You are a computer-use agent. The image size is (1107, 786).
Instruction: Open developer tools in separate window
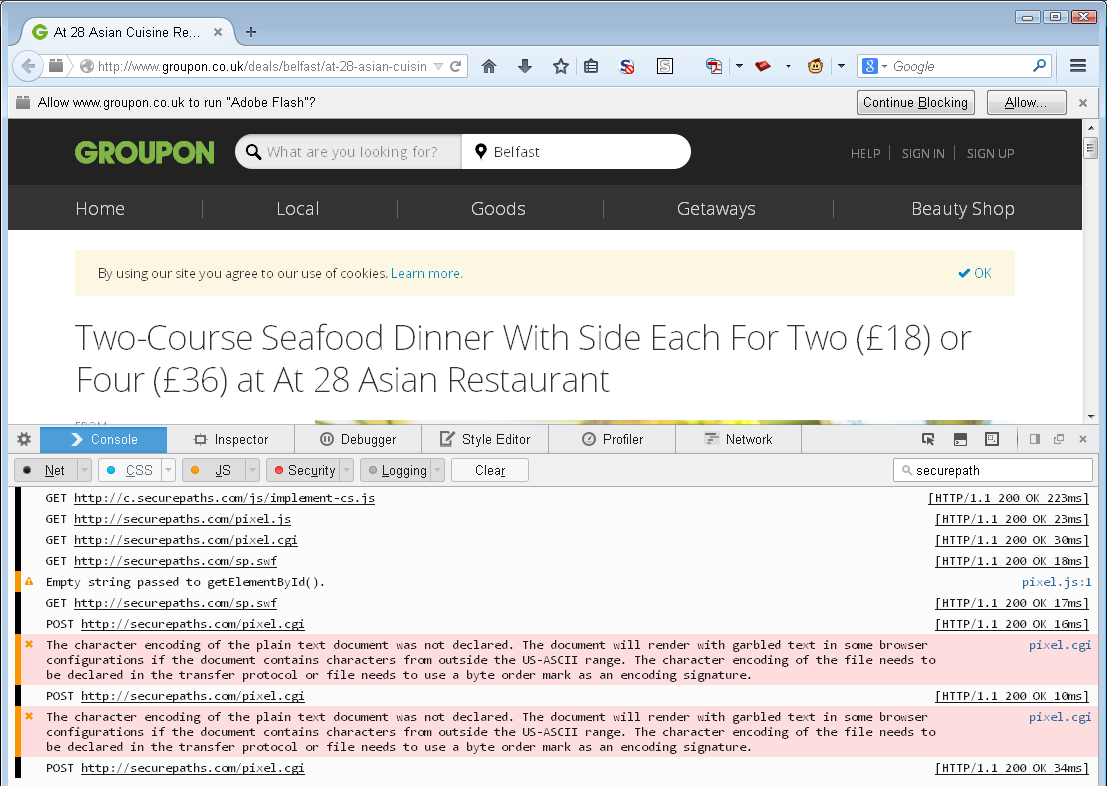[x=1059, y=439]
